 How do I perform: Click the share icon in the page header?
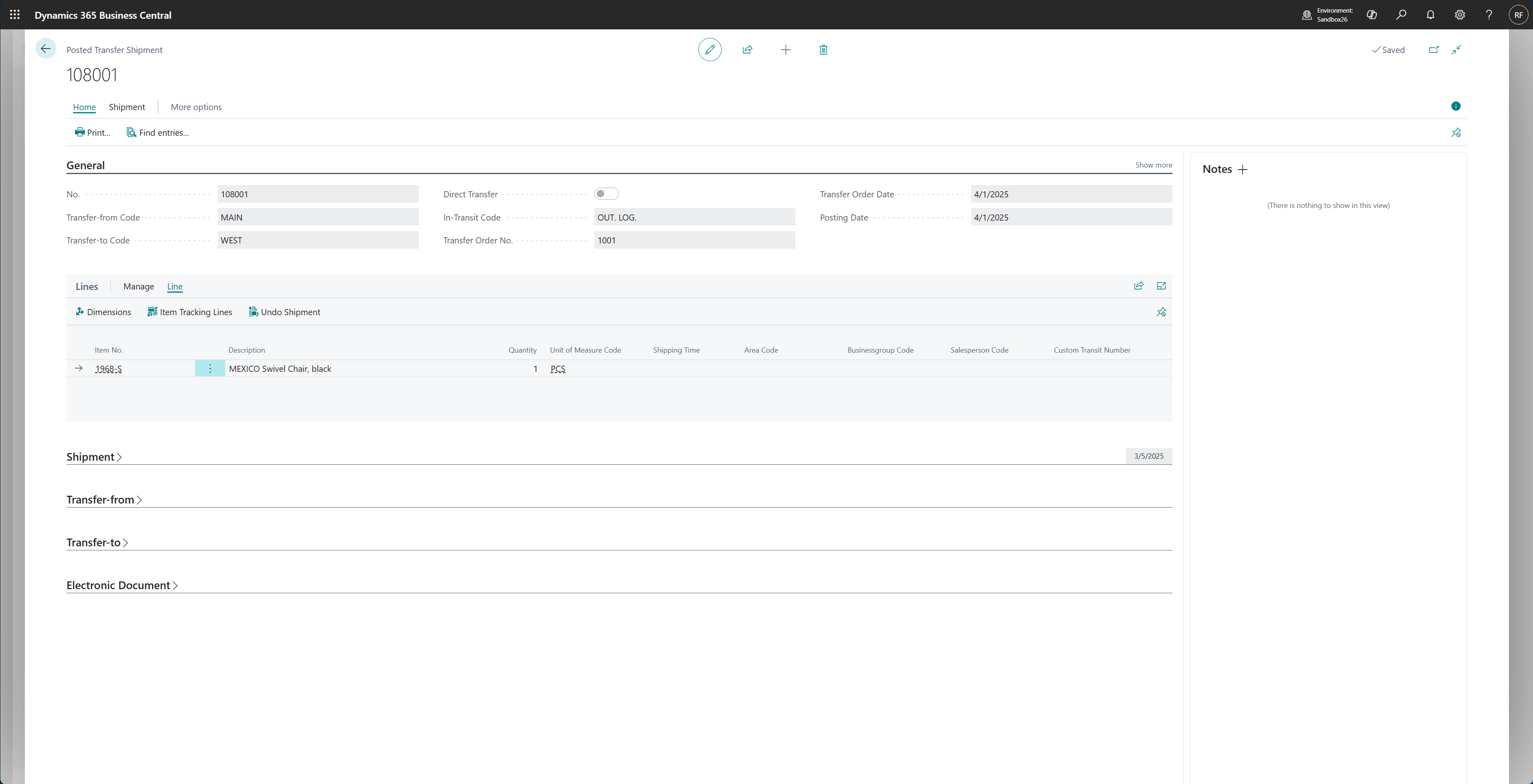(747, 49)
